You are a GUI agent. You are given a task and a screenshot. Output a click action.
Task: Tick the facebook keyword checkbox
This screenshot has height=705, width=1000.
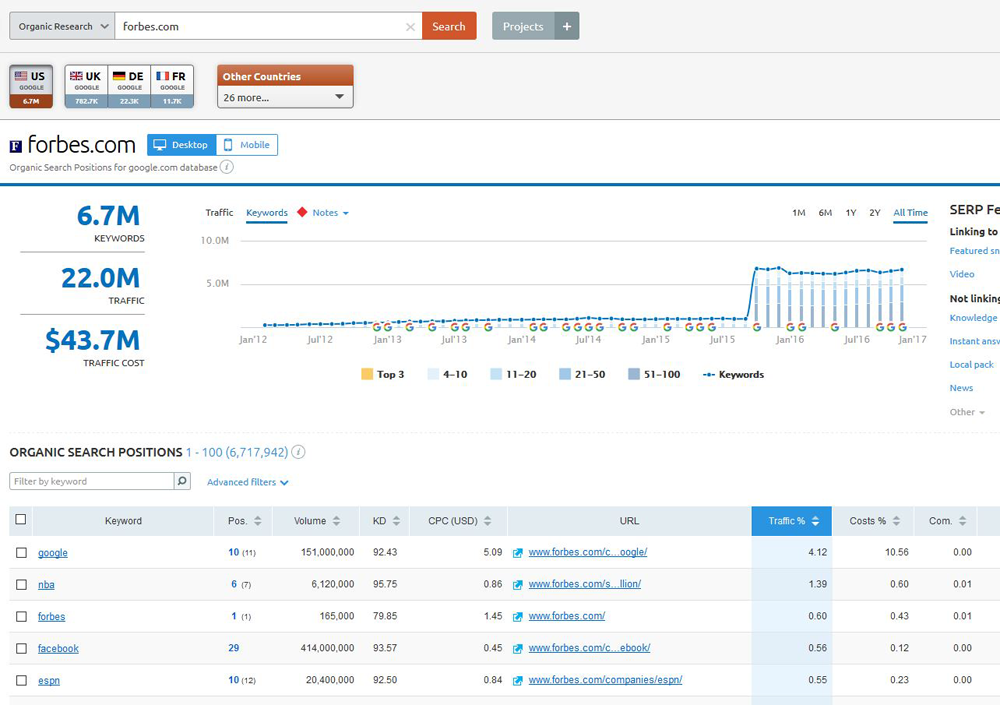22,648
